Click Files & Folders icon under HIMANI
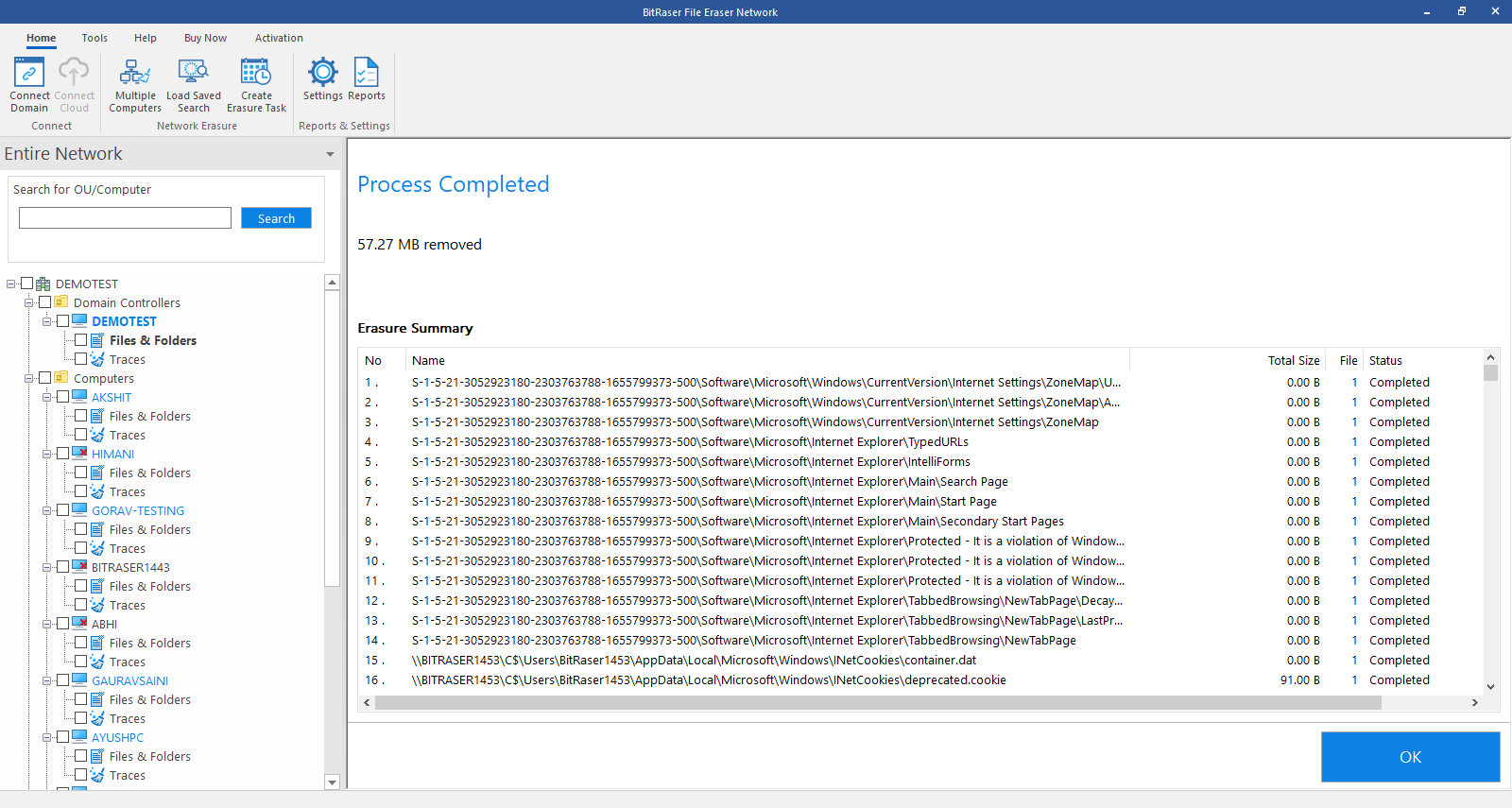 97,473
